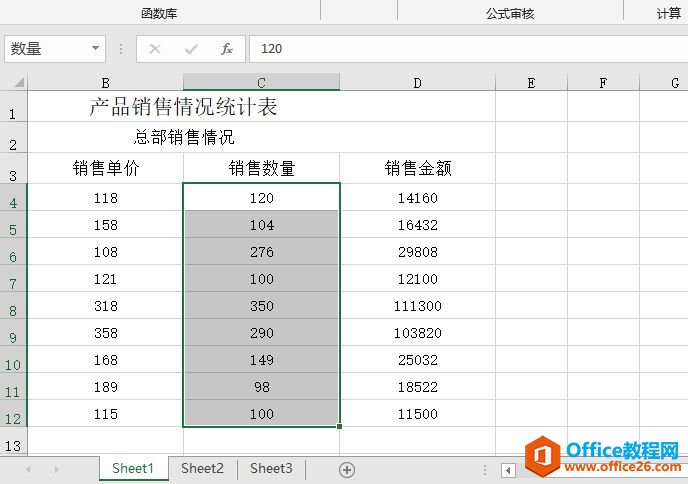The image size is (688, 484).
Task: Select row 3 header
Action: tap(13, 168)
